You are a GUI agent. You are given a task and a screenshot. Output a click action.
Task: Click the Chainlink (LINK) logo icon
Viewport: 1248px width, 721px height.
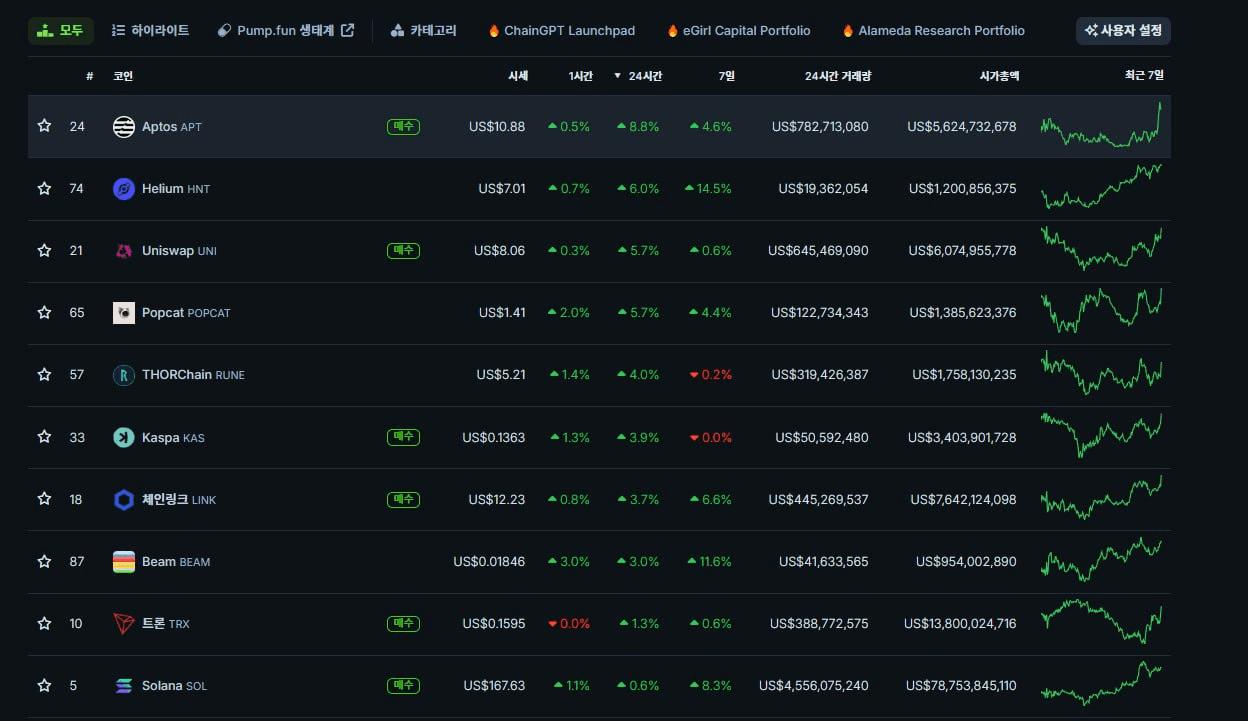click(x=124, y=500)
